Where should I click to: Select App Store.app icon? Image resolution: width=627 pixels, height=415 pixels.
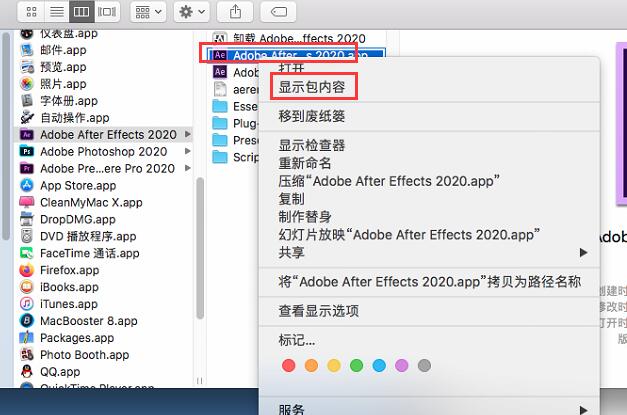click(26, 185)
